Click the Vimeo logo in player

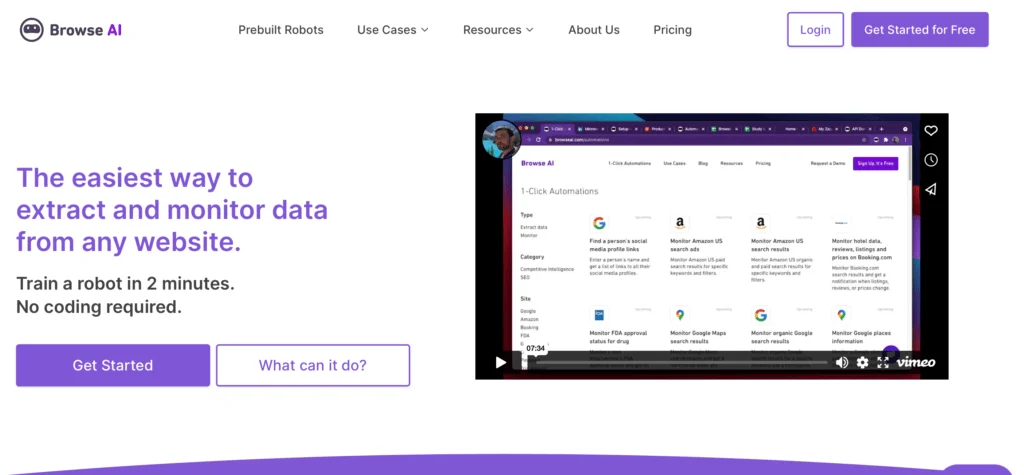tap(916, 362)
